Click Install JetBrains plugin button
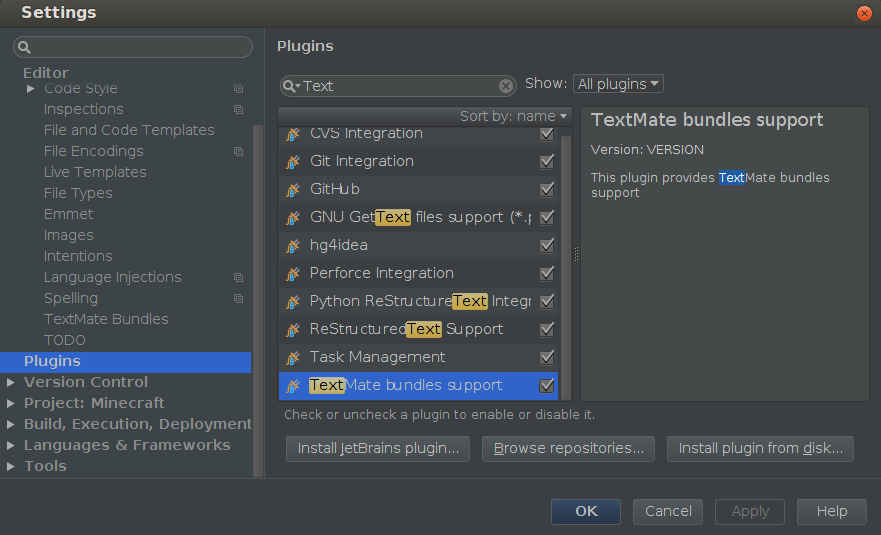 point(378,448)
